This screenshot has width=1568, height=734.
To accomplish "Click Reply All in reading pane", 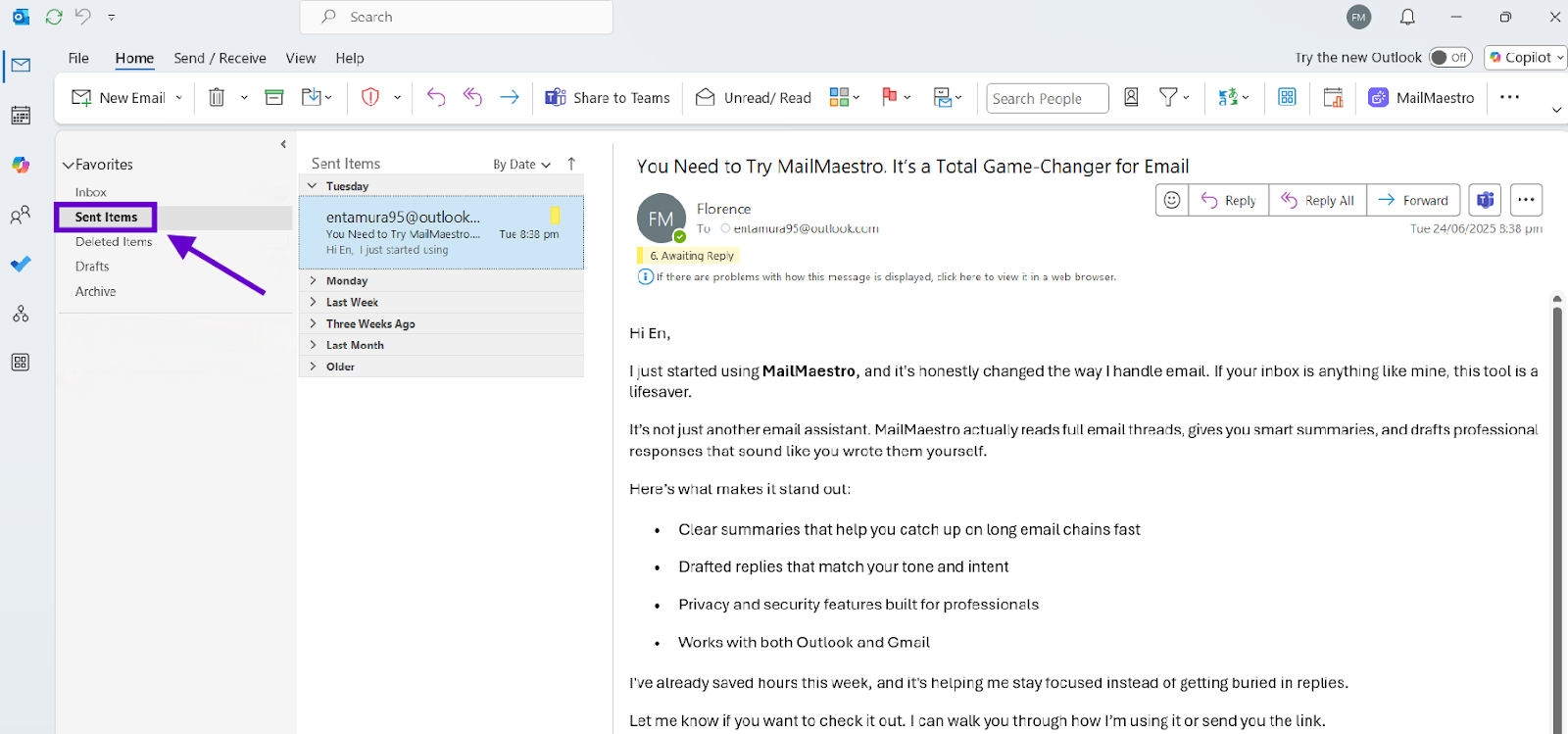I will (1318, 200).
